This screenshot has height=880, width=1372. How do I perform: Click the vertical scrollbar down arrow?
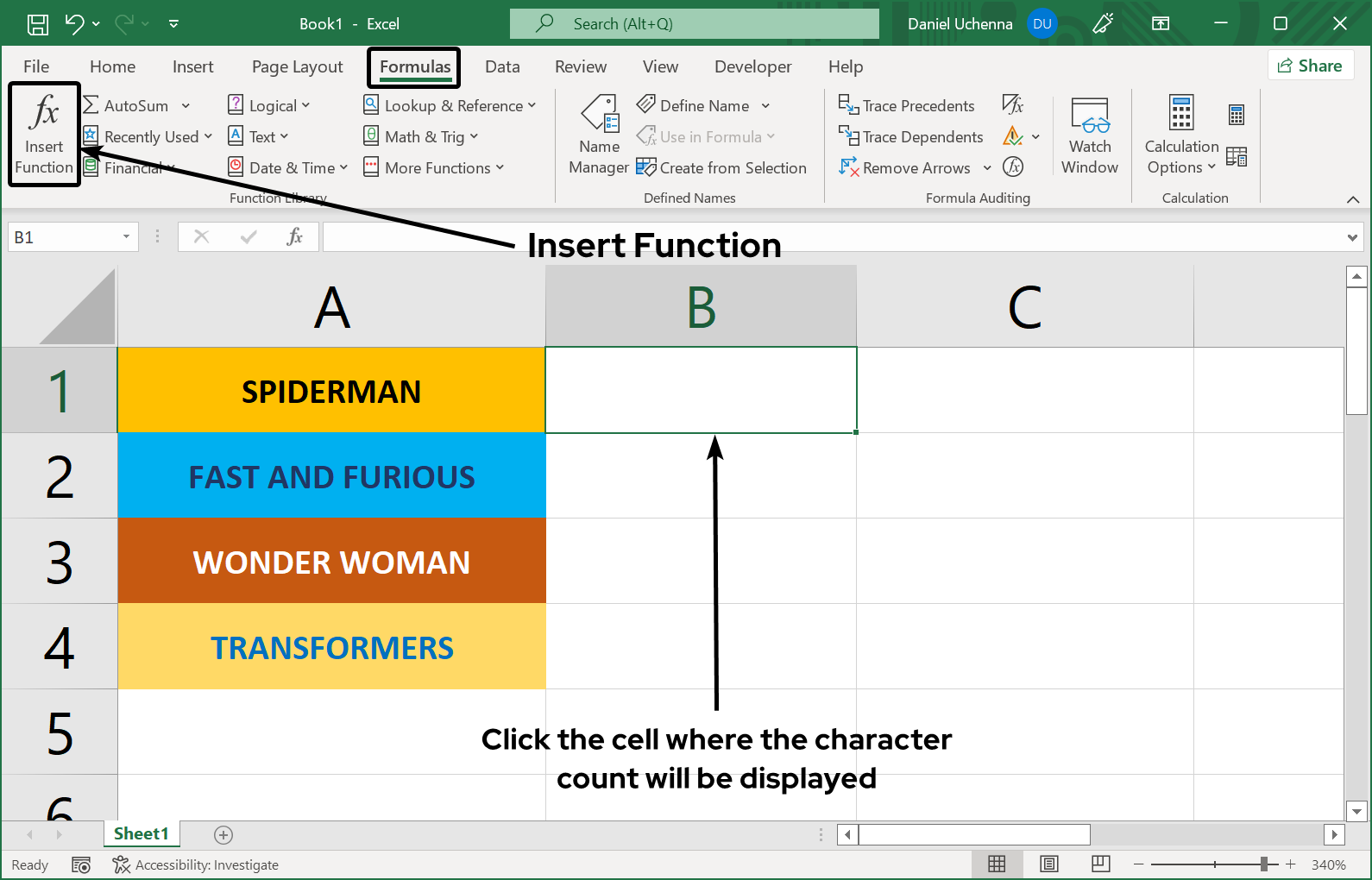(1356, 811)
